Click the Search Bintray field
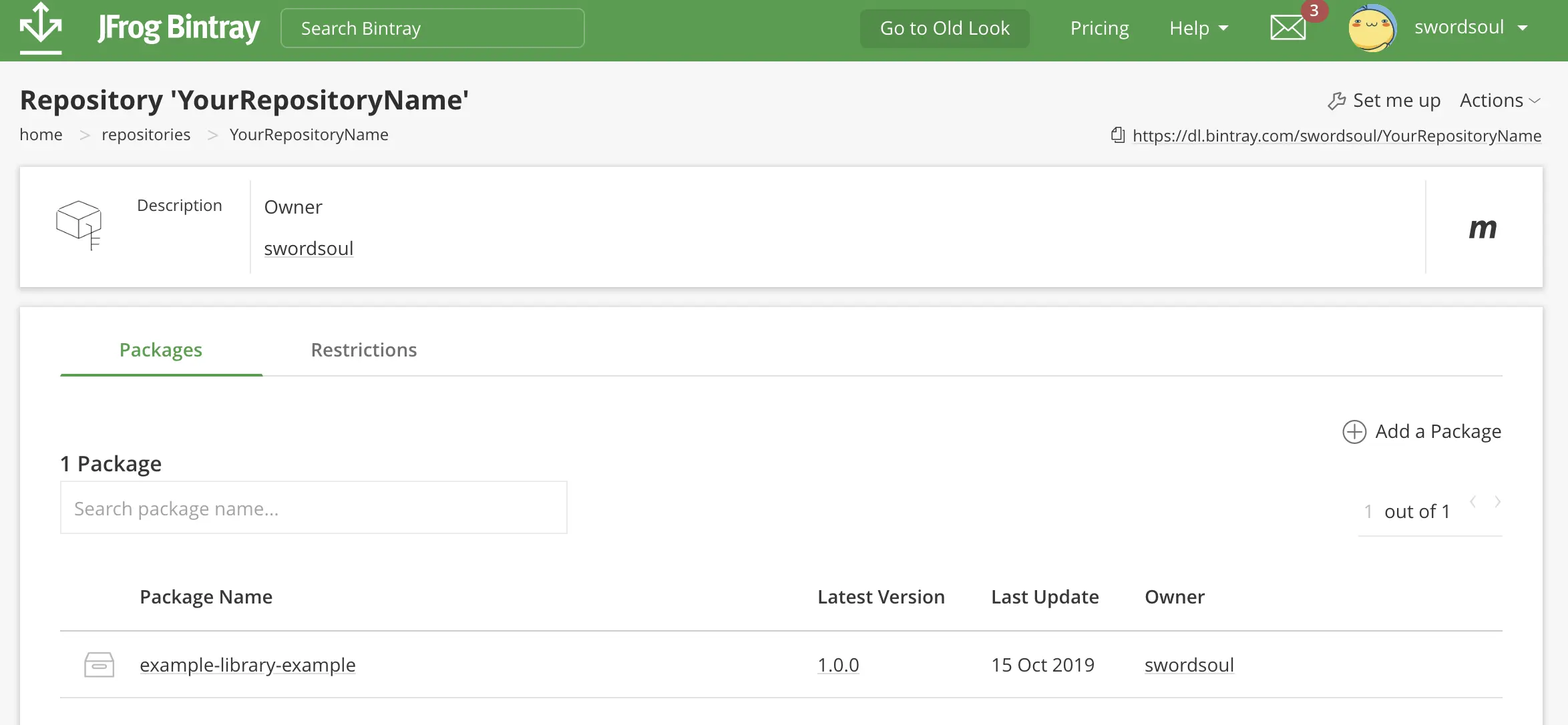 [x=432, y=28]
